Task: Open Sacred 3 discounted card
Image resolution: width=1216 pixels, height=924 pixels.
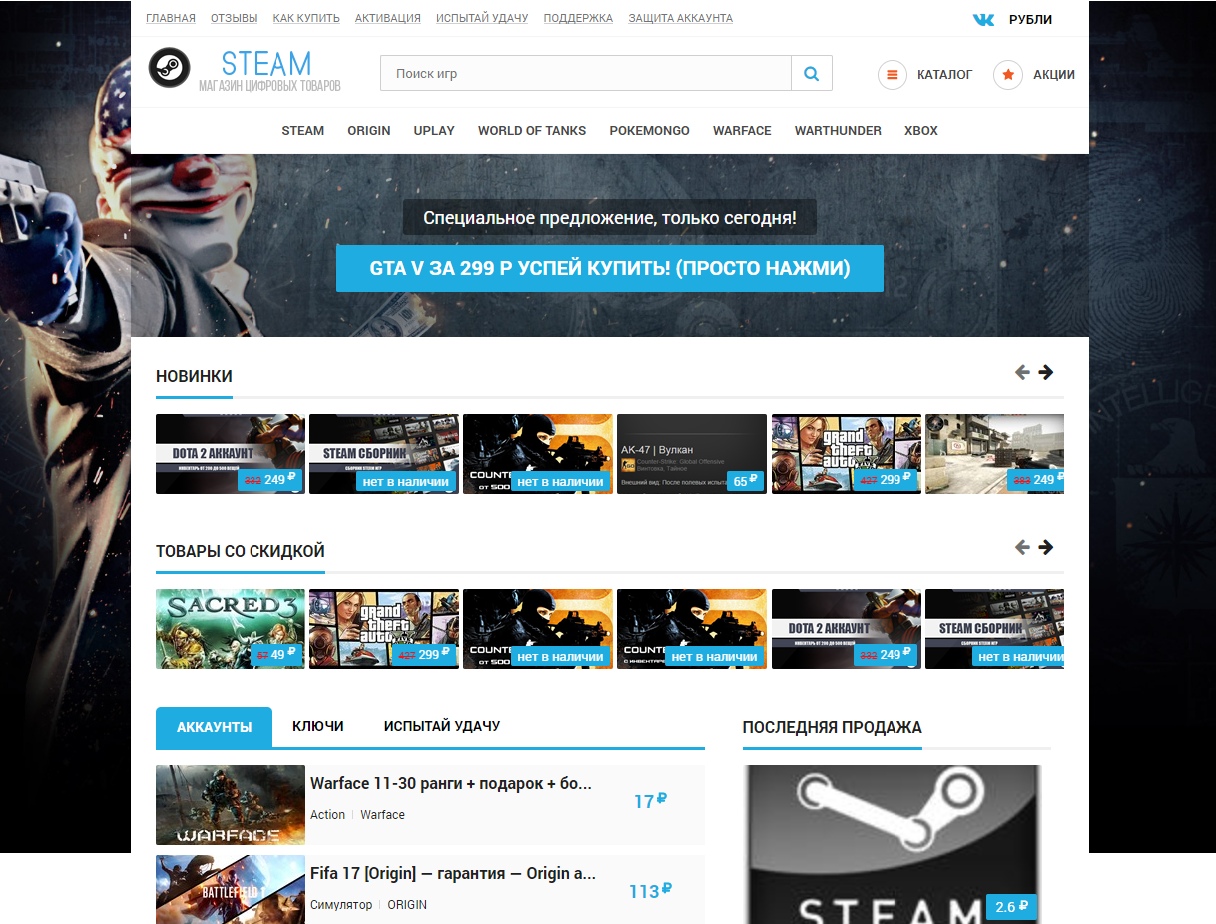Action: pos(230,629)
